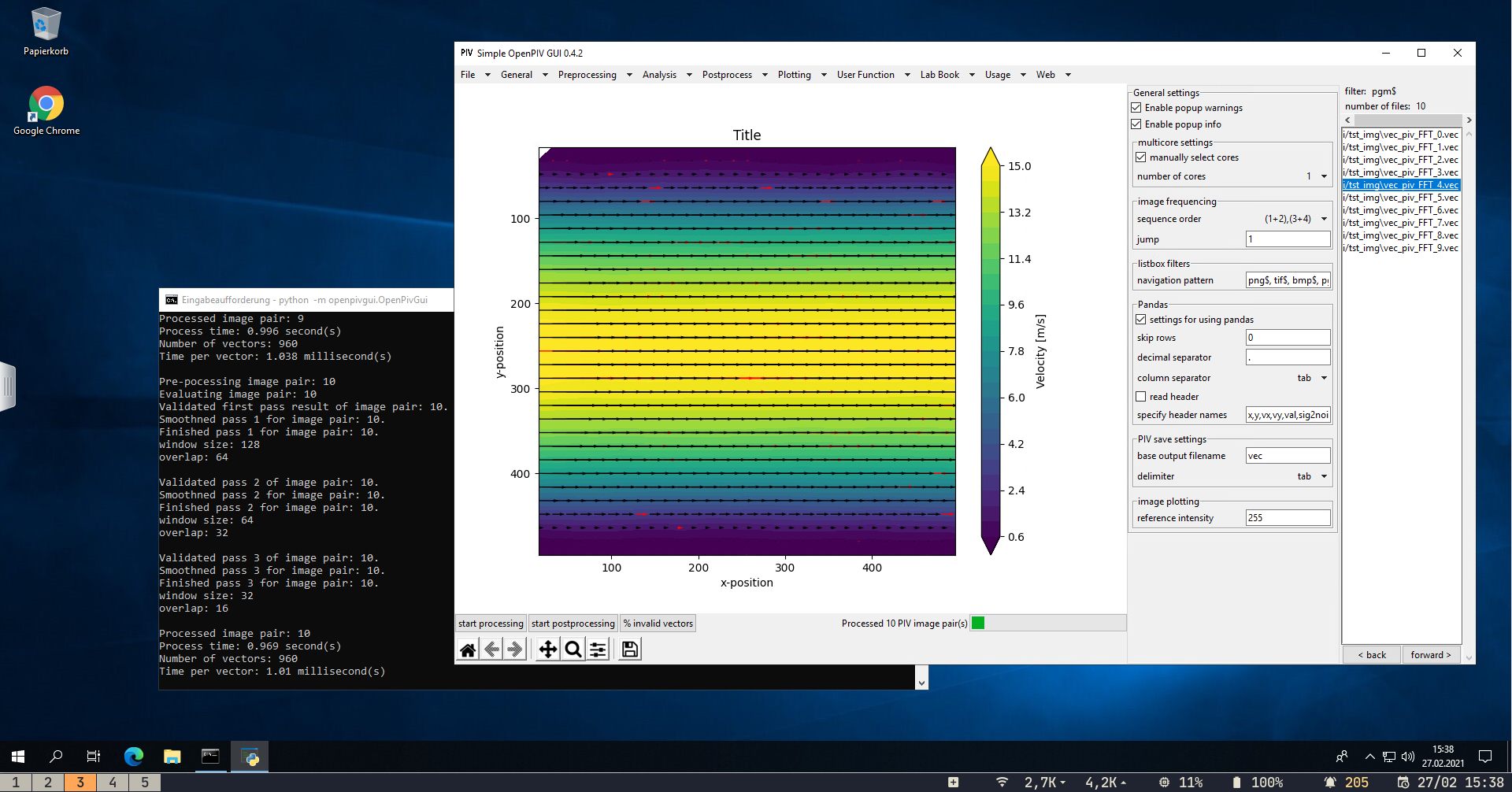1512x792 pixels.
Task: Select the Zoom magnifier tool
Action: point(573,649)
